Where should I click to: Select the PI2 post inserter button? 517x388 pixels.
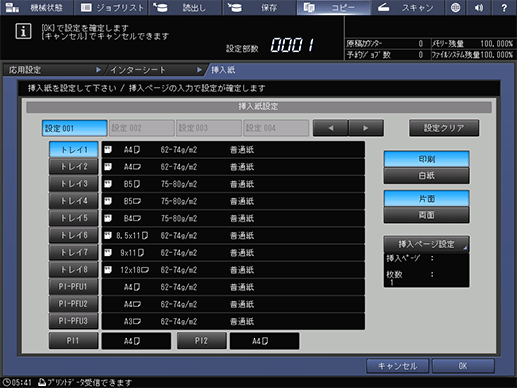[202, 341]
